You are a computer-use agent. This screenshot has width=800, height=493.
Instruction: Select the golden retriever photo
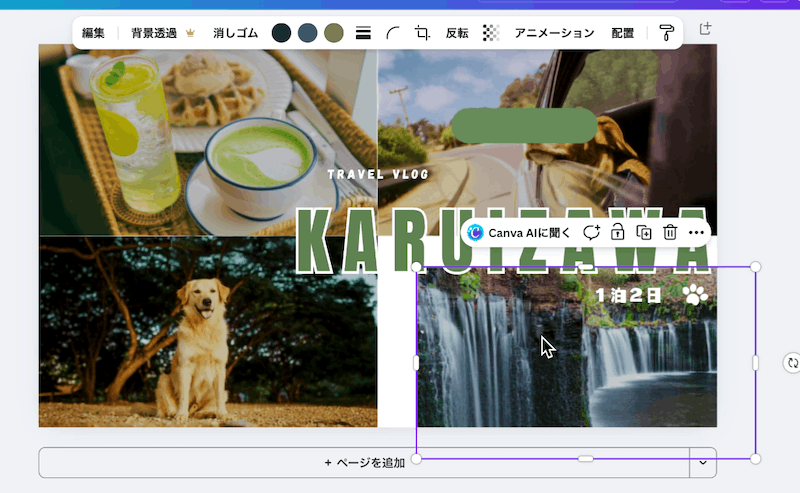point(208,332)
